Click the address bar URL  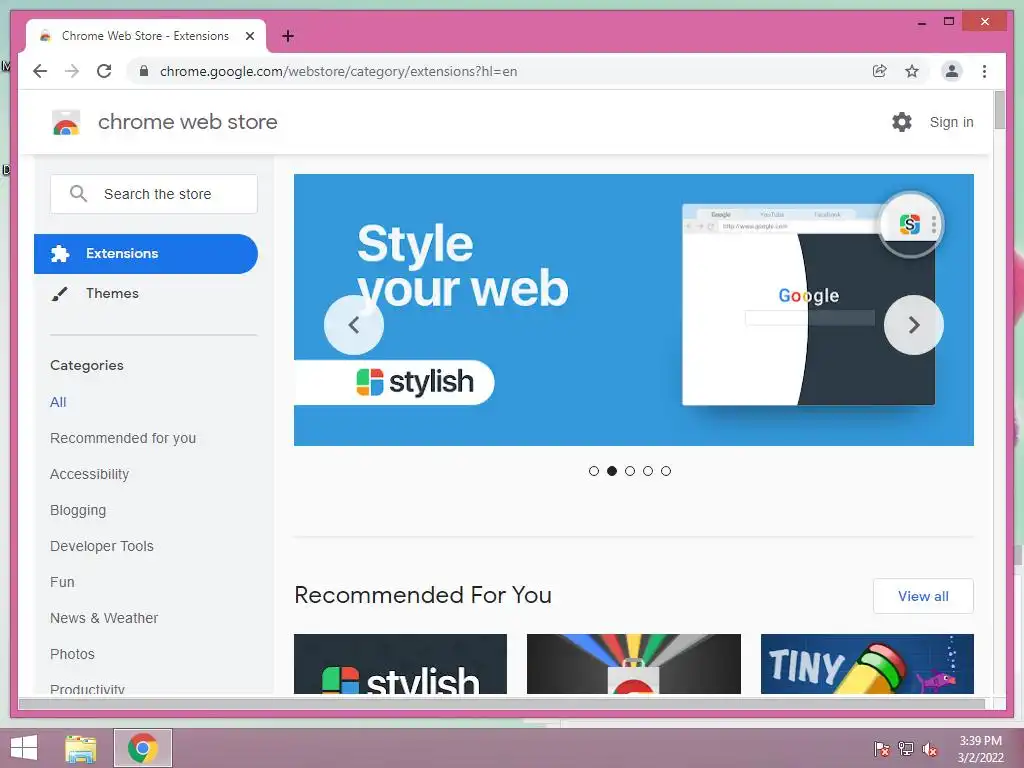point(338,71)
